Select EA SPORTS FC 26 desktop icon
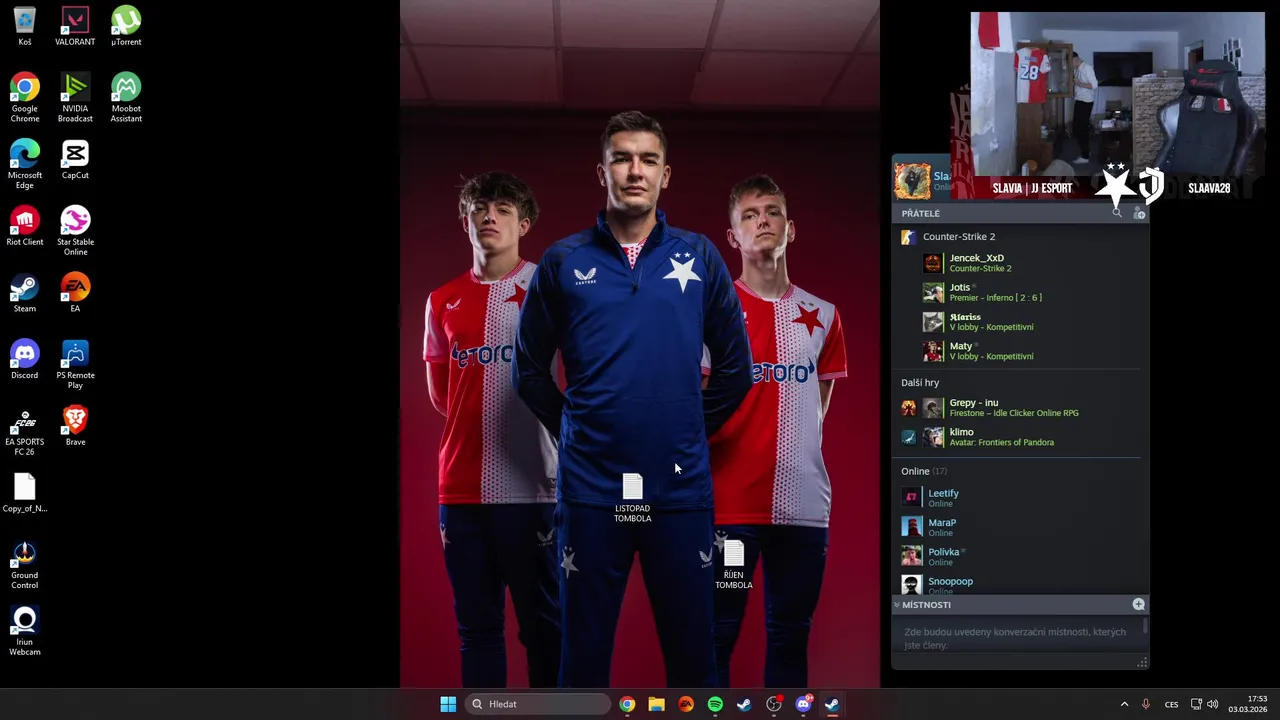Screen dimensions: 1280x720 coord(25,432)
